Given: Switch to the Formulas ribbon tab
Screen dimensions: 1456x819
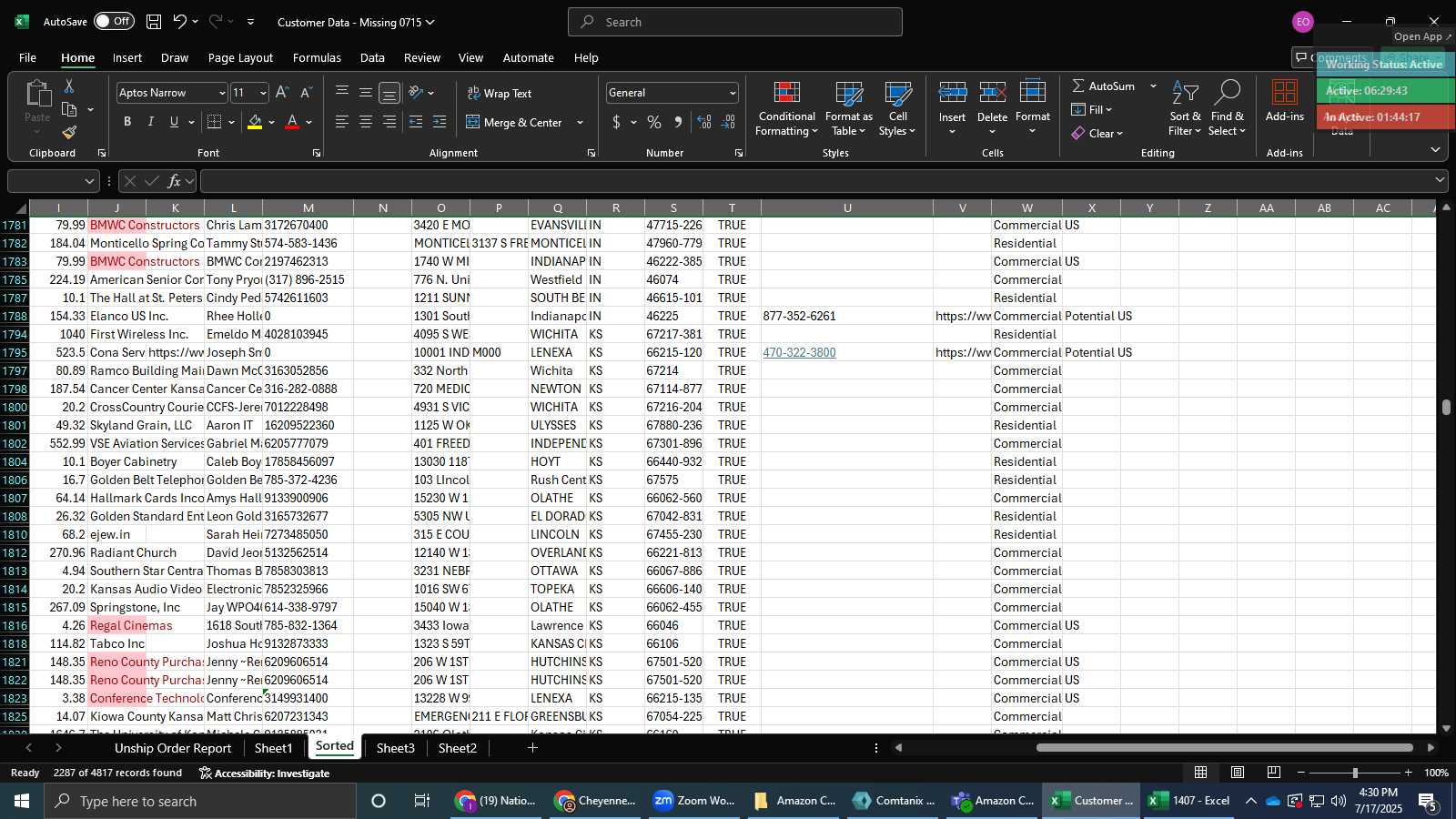Looking at the screenshot, I should tap(317, 57).
